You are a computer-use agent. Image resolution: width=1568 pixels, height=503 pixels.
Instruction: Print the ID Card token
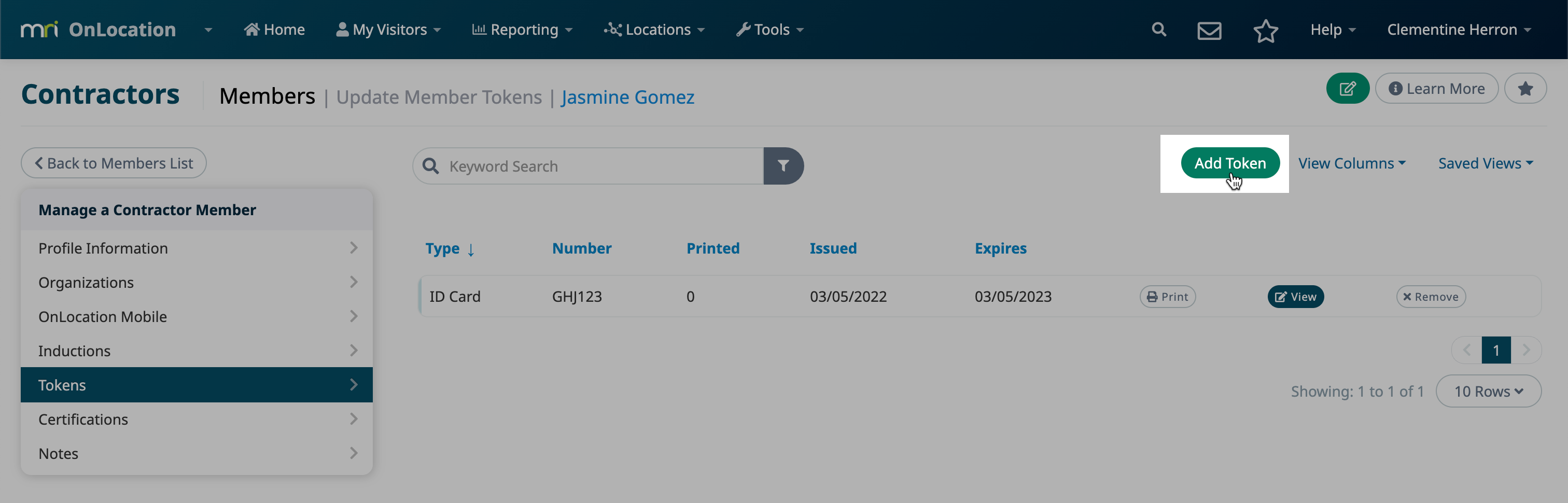1167,297
